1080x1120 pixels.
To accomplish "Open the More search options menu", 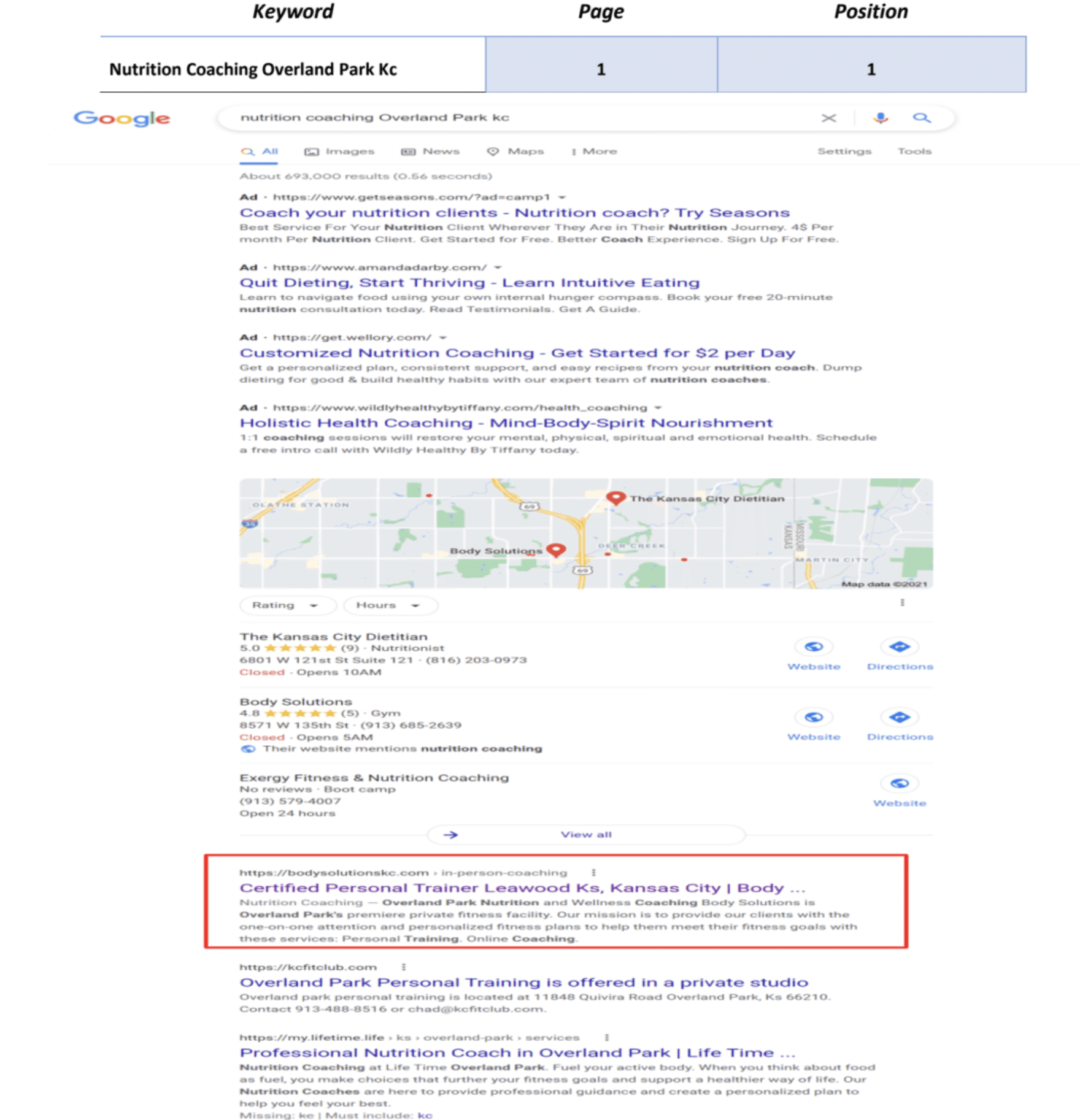I will 593,152.
